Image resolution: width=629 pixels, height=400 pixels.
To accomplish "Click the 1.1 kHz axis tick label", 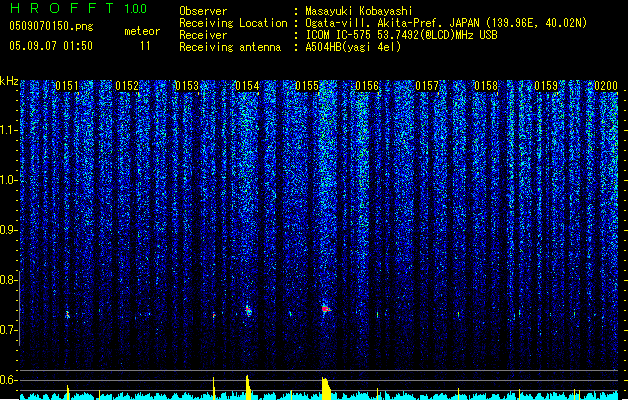I will click(9, 130).
